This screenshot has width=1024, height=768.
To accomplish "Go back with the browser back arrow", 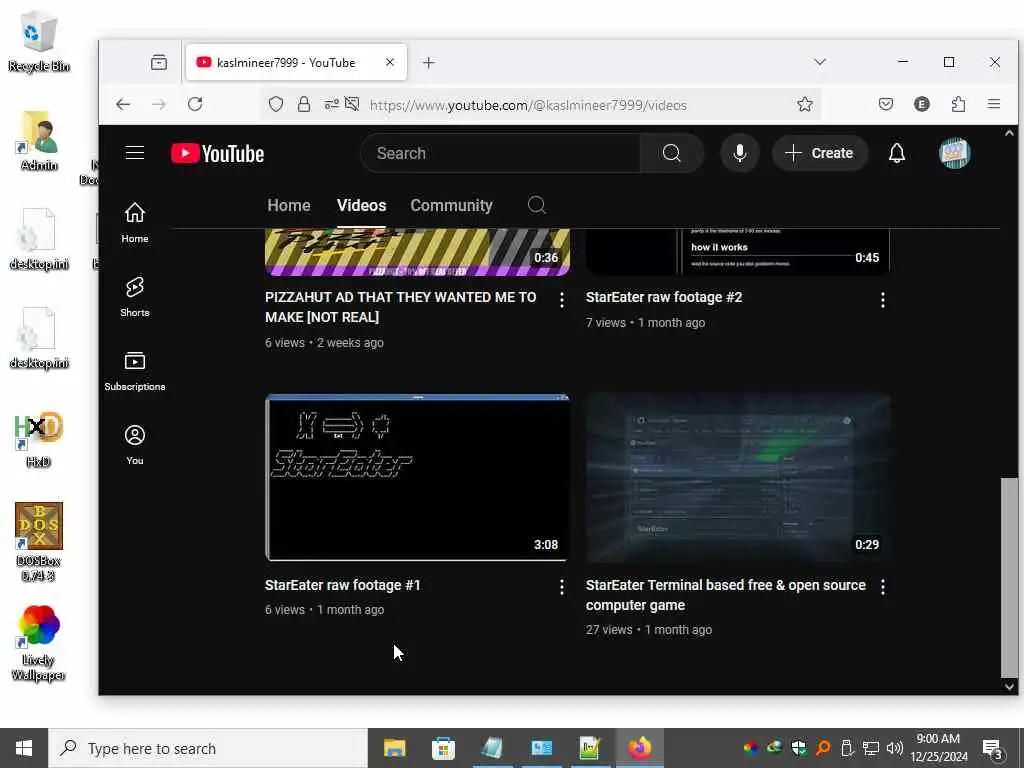I will tap(123, 104).
